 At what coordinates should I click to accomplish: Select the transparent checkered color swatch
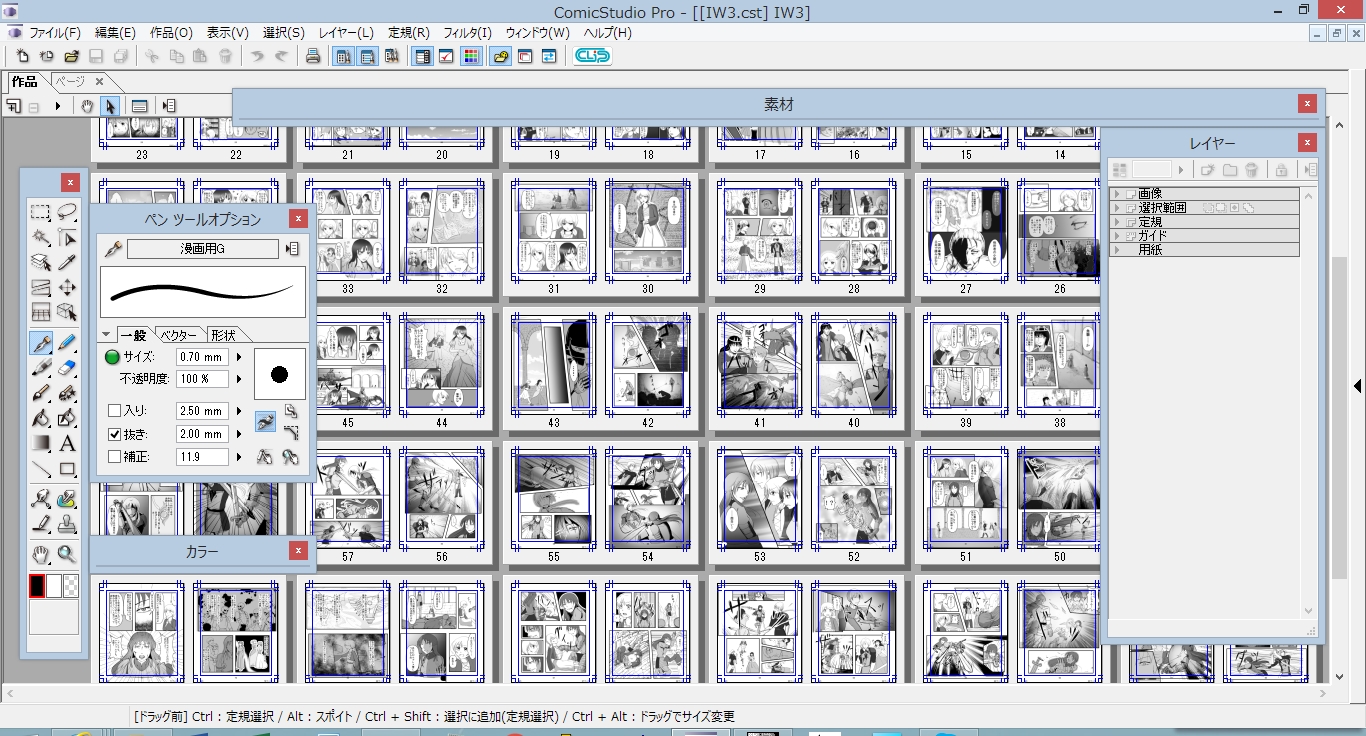(x=71, y=586)
